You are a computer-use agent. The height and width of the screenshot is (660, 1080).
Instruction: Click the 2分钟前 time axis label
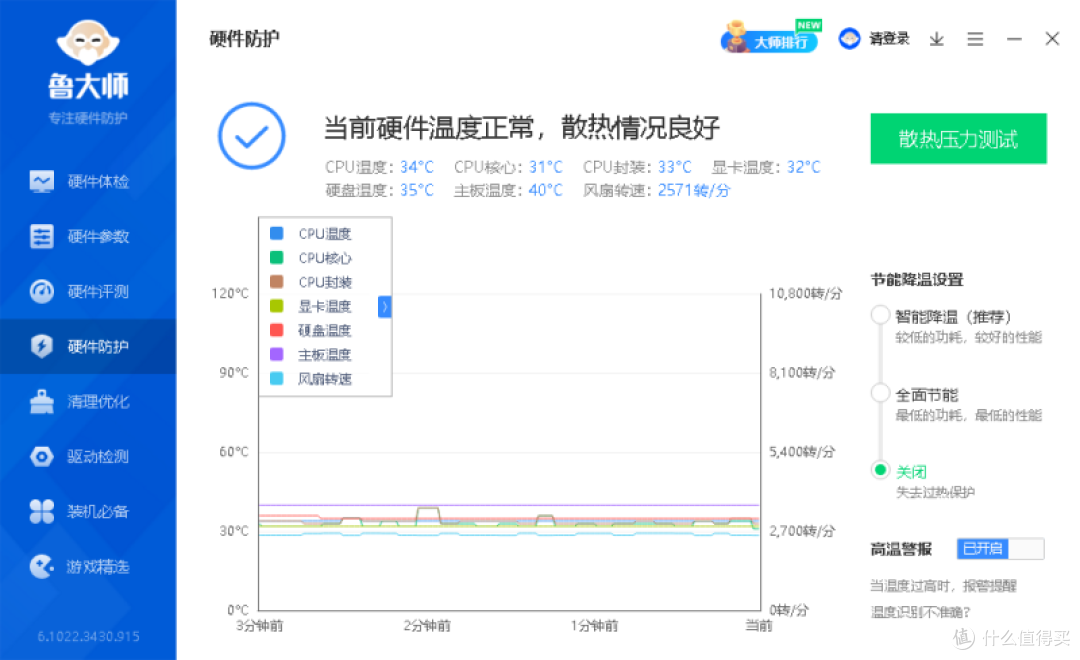coord(427,626)
